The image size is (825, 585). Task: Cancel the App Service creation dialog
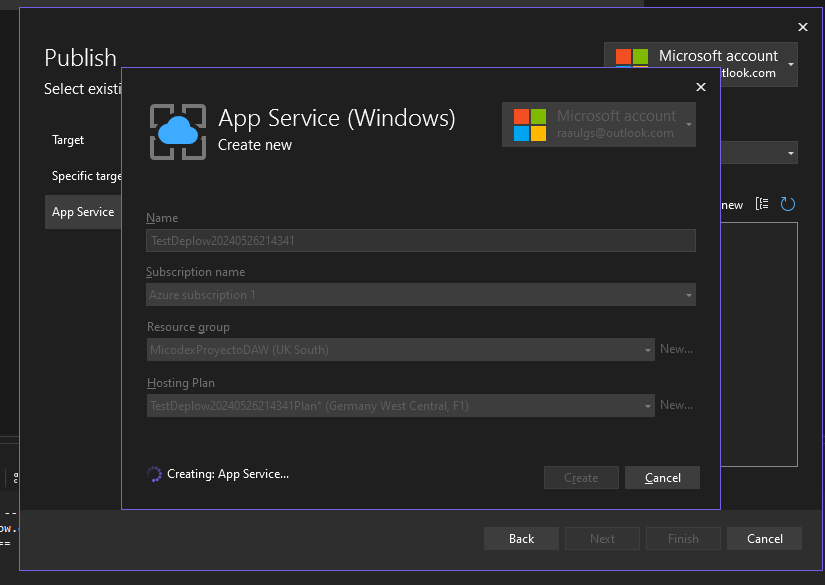coord(662,478)
